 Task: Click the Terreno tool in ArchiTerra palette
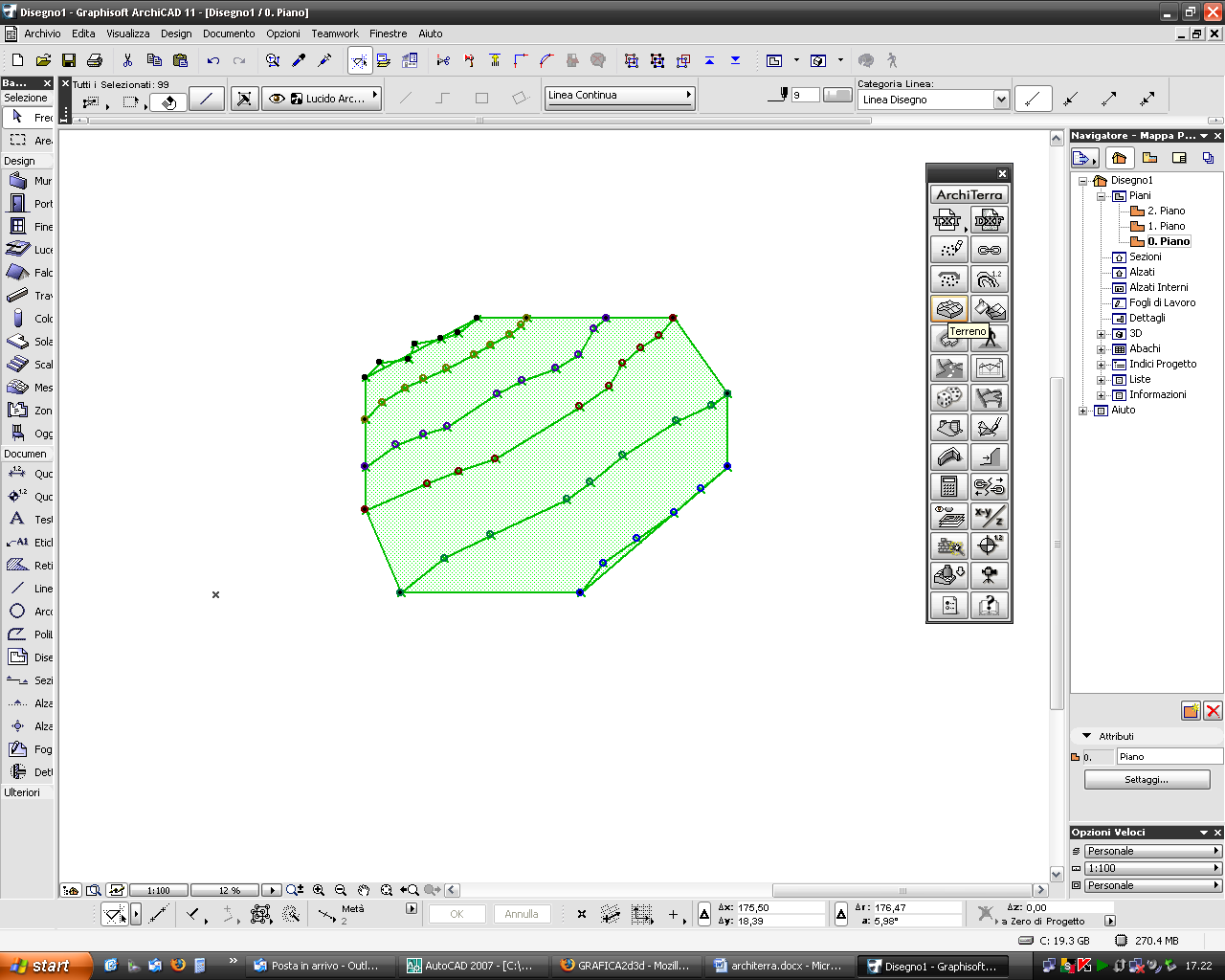point(949,309)
